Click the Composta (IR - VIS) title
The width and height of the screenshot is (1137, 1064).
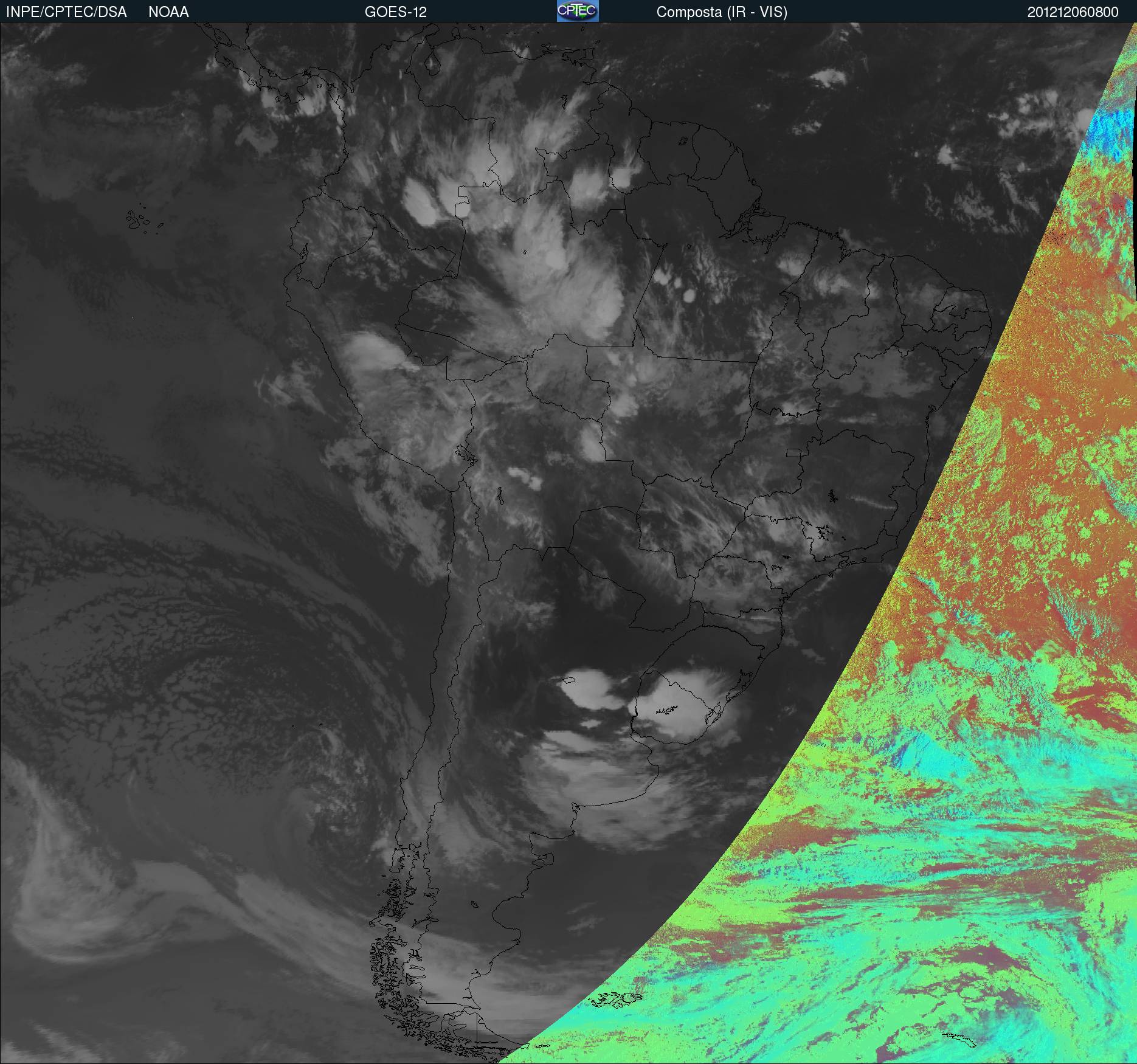[x=722, y=12]
